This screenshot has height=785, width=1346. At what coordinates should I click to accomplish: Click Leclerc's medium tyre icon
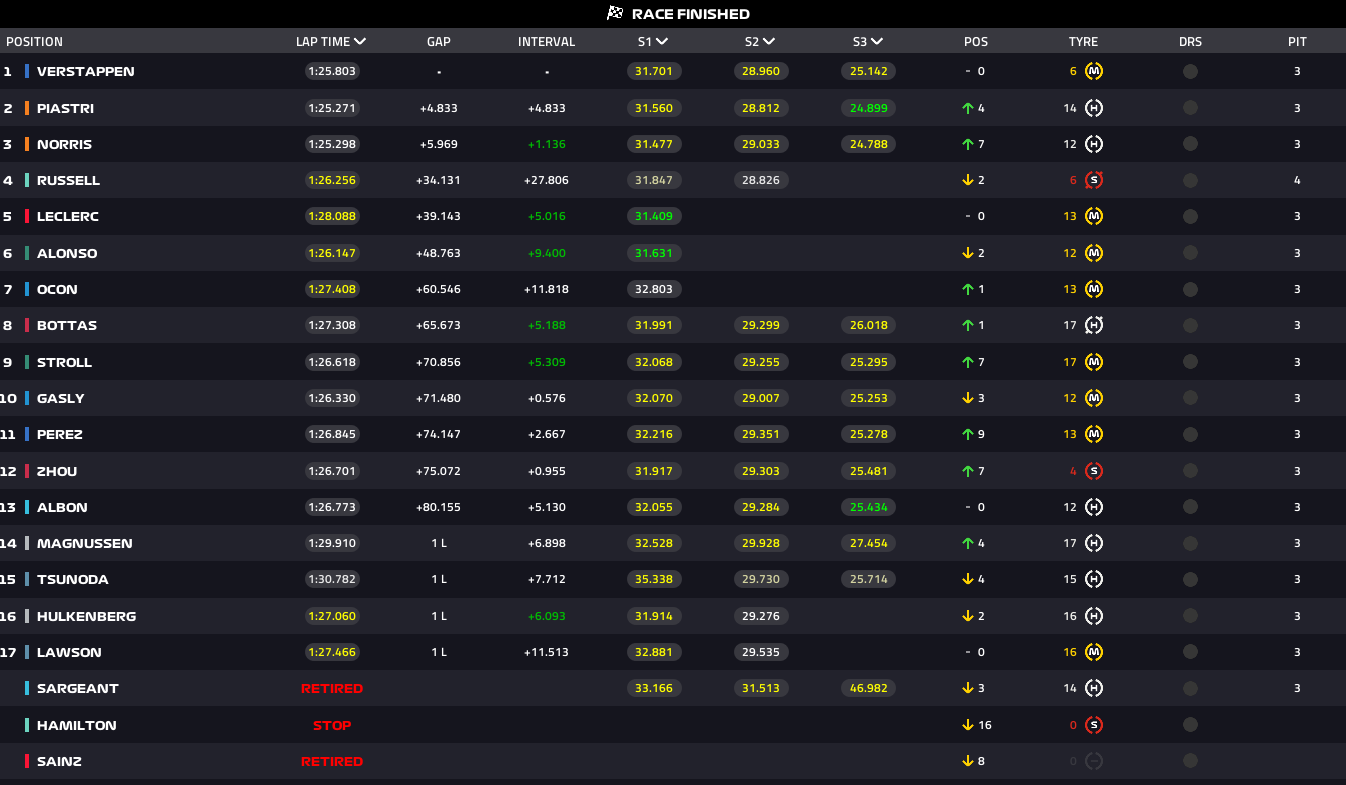click(1094, 217)
